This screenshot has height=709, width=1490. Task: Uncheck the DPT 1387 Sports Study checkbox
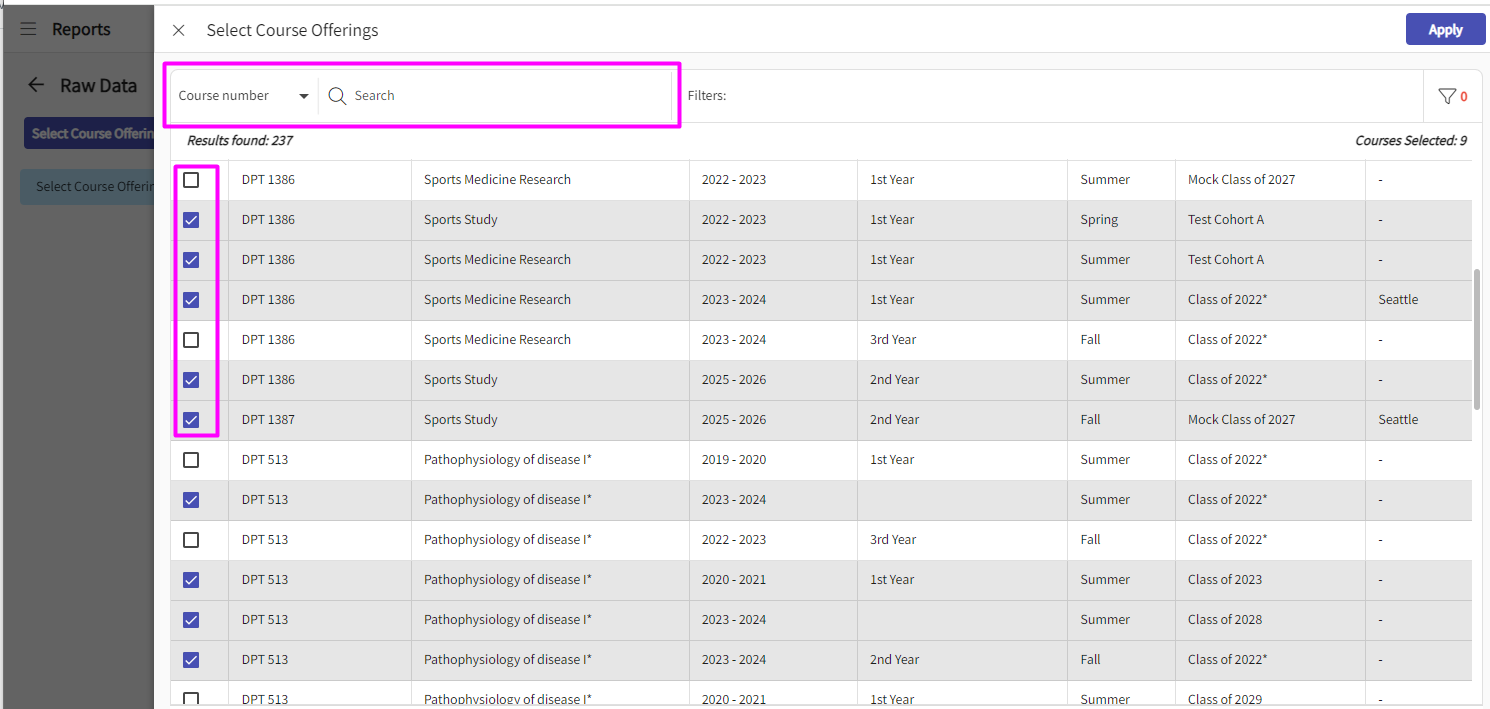[x=191, y=420]
